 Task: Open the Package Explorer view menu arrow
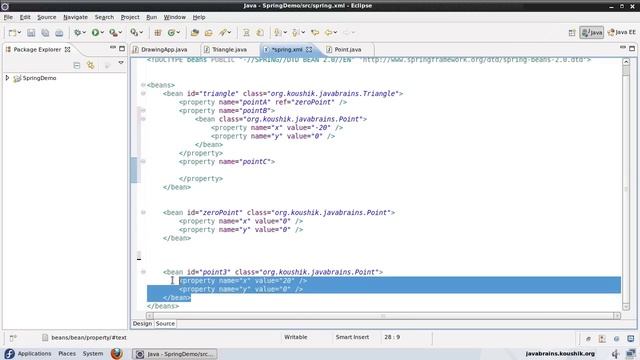[121, 63]
